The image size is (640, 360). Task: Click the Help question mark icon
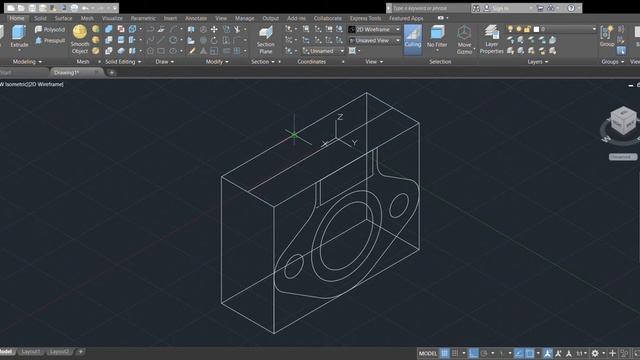[571, 8]
